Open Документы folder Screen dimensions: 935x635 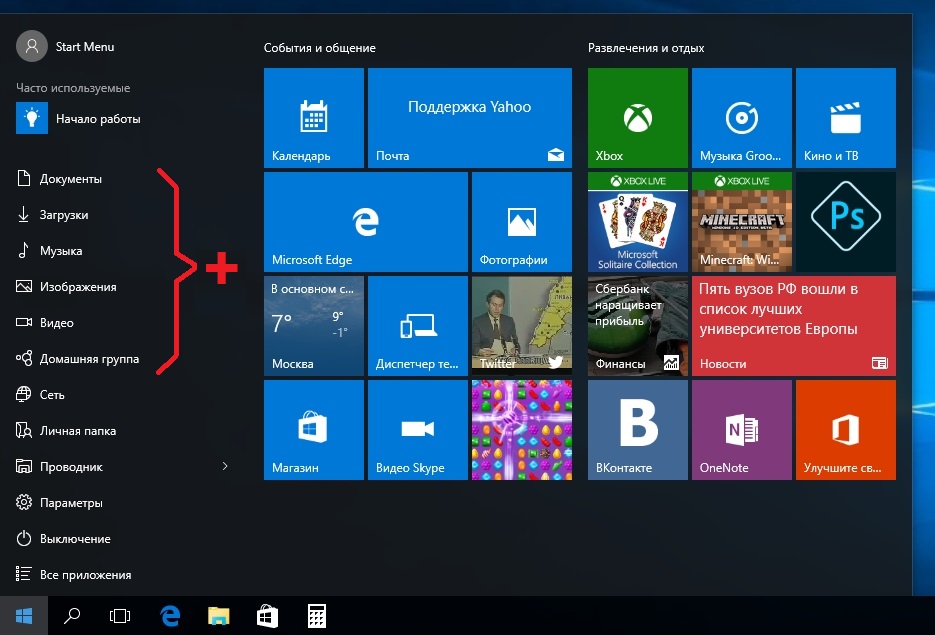[x=59, y=179]
